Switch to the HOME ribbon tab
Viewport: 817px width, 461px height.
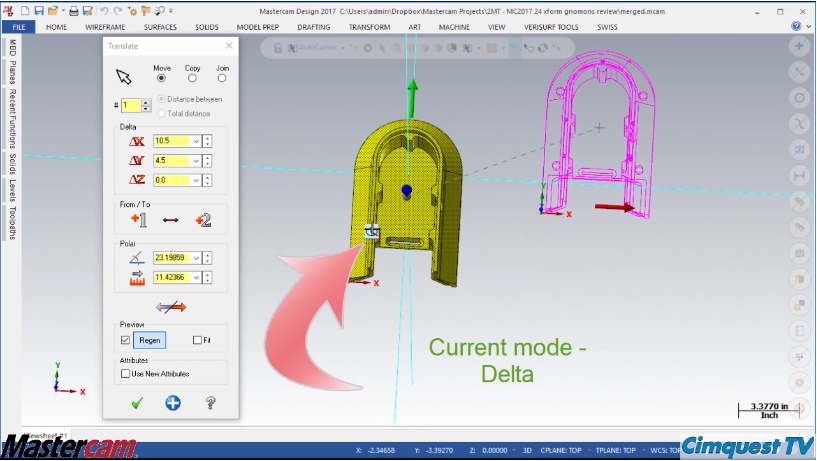pos(56,27)
